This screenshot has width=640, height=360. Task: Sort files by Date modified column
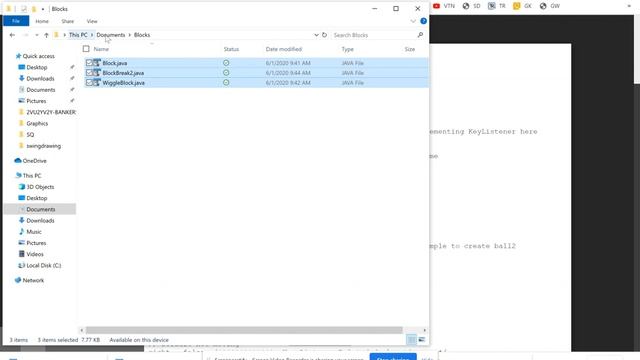click(x=284, y=49)
